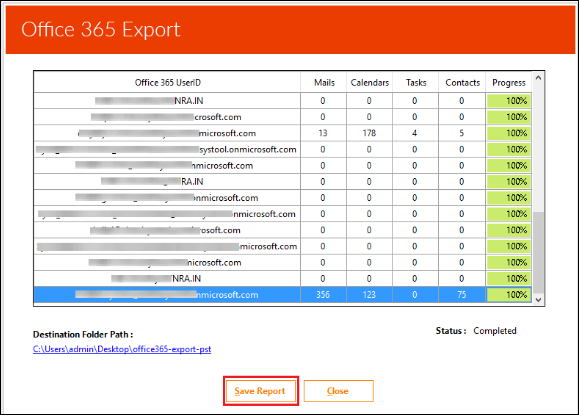Click the Tasks column header

click(416, 82)
